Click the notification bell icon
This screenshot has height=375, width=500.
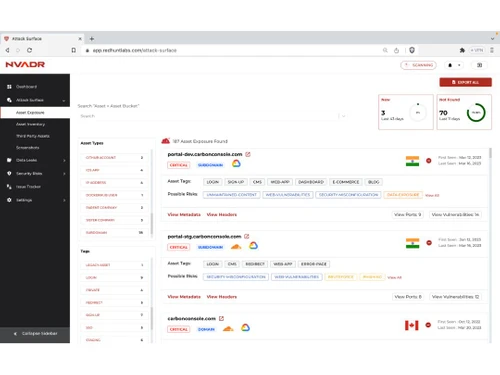450,65
